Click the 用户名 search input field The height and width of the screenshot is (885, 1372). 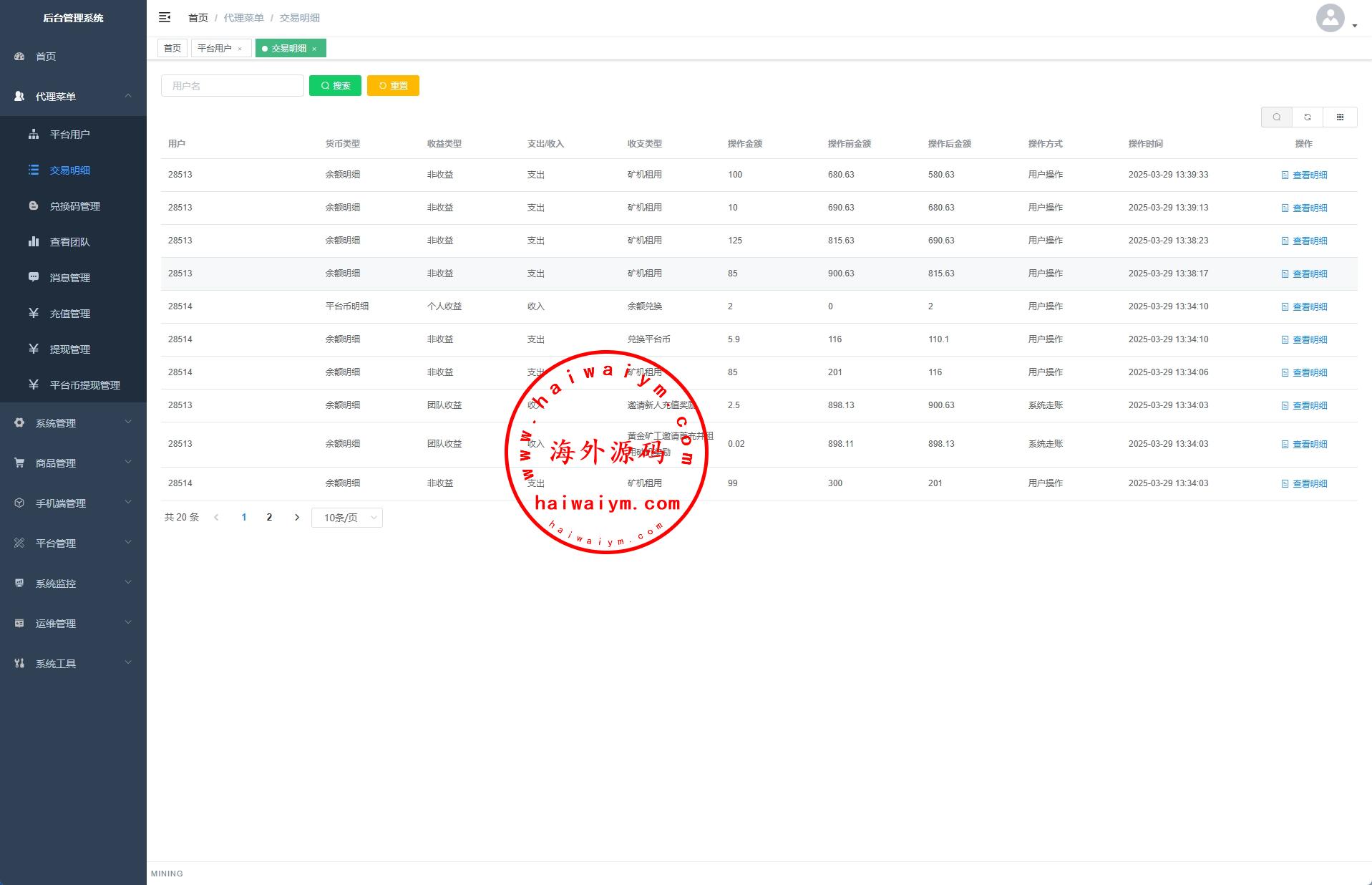click(233, 86)
